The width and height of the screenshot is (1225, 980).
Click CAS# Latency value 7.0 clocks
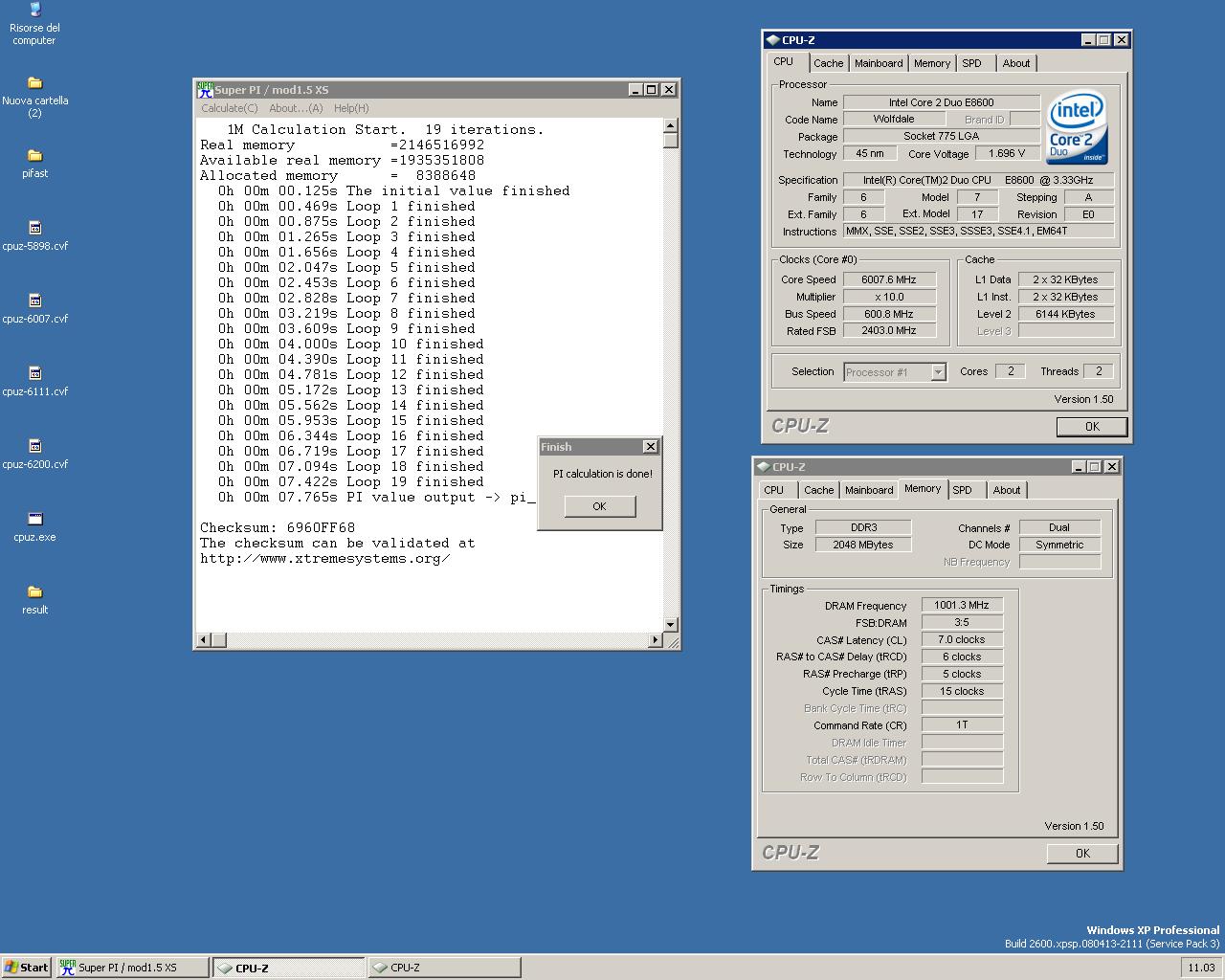962,639
